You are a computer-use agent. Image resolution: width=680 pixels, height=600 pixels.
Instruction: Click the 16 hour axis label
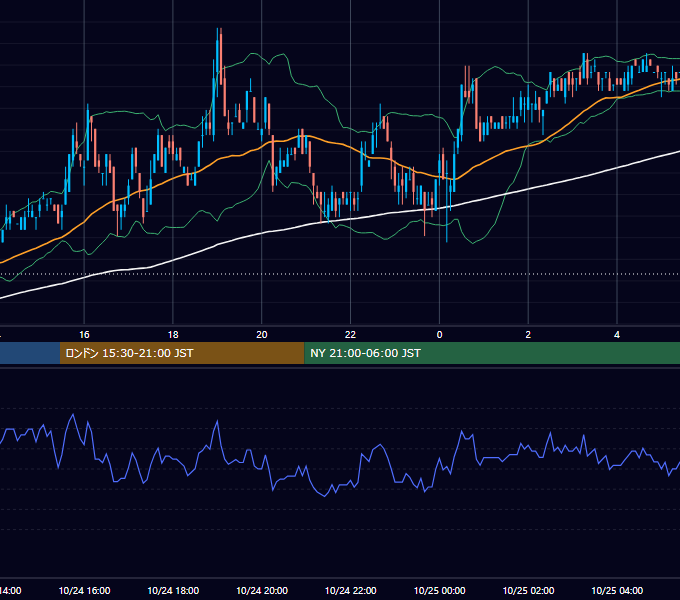click(84, 335)
